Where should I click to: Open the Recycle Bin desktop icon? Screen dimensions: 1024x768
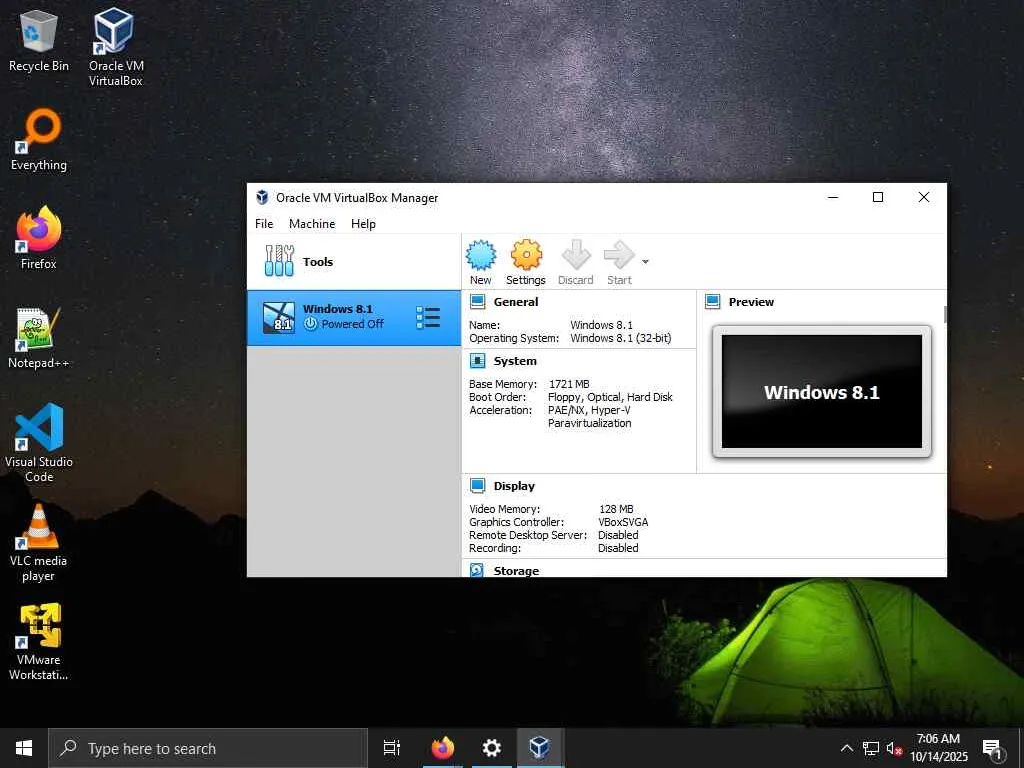point(39,41)
